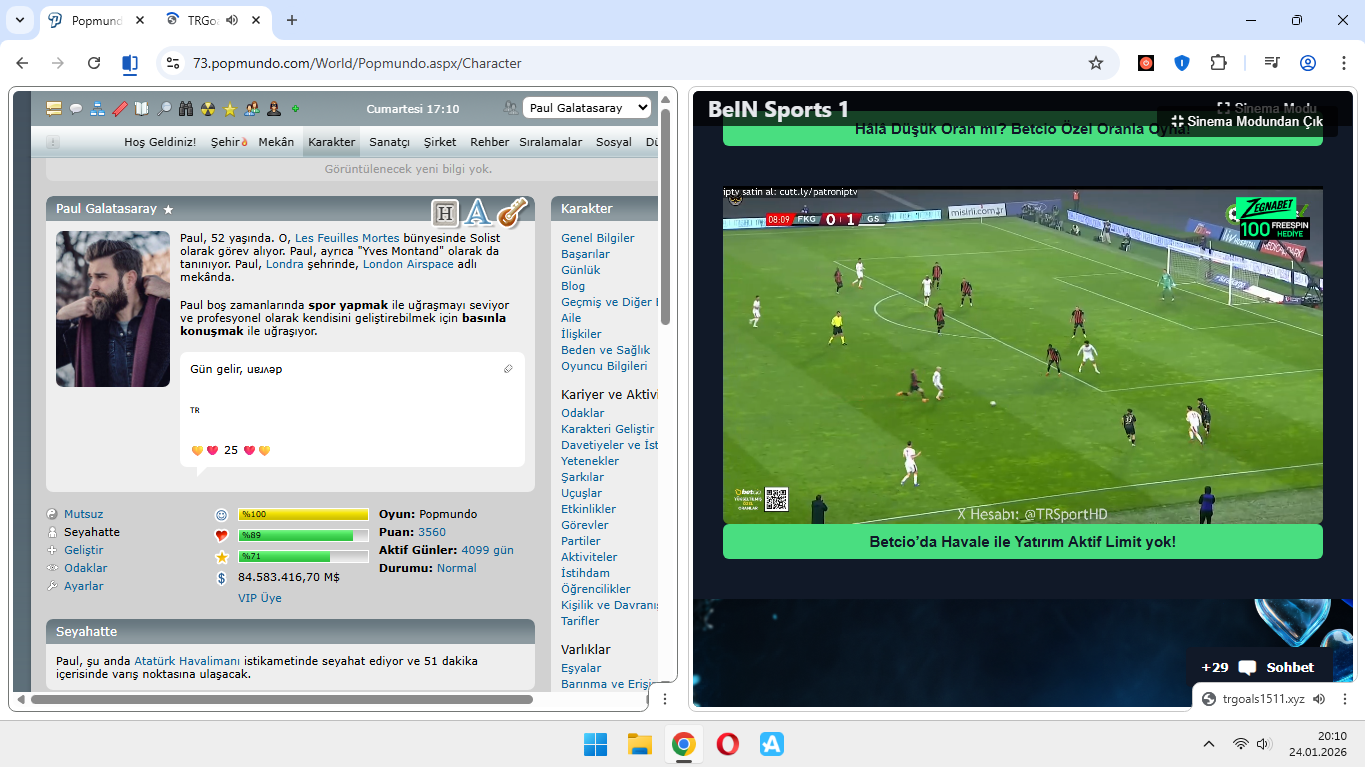
Task: Click the speech bubble chat icon in toolbar
Action: [x=76, y=109]
